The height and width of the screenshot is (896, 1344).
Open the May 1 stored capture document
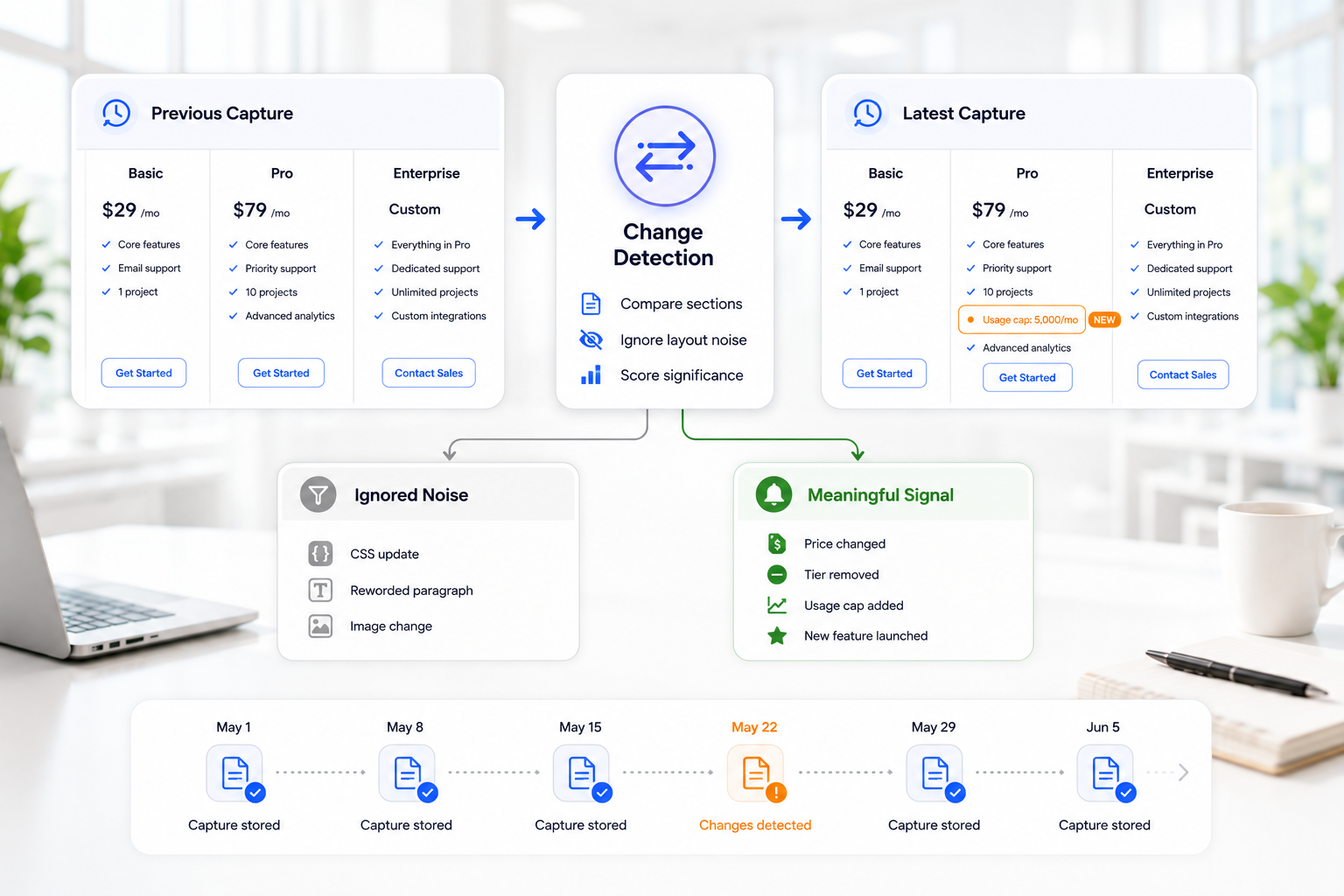tap(235, 773)
